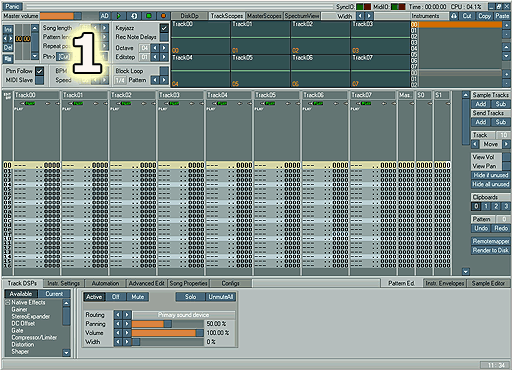The image size is (512, 370).
Task: Click Hide if unused button
Action: (491, 175)
